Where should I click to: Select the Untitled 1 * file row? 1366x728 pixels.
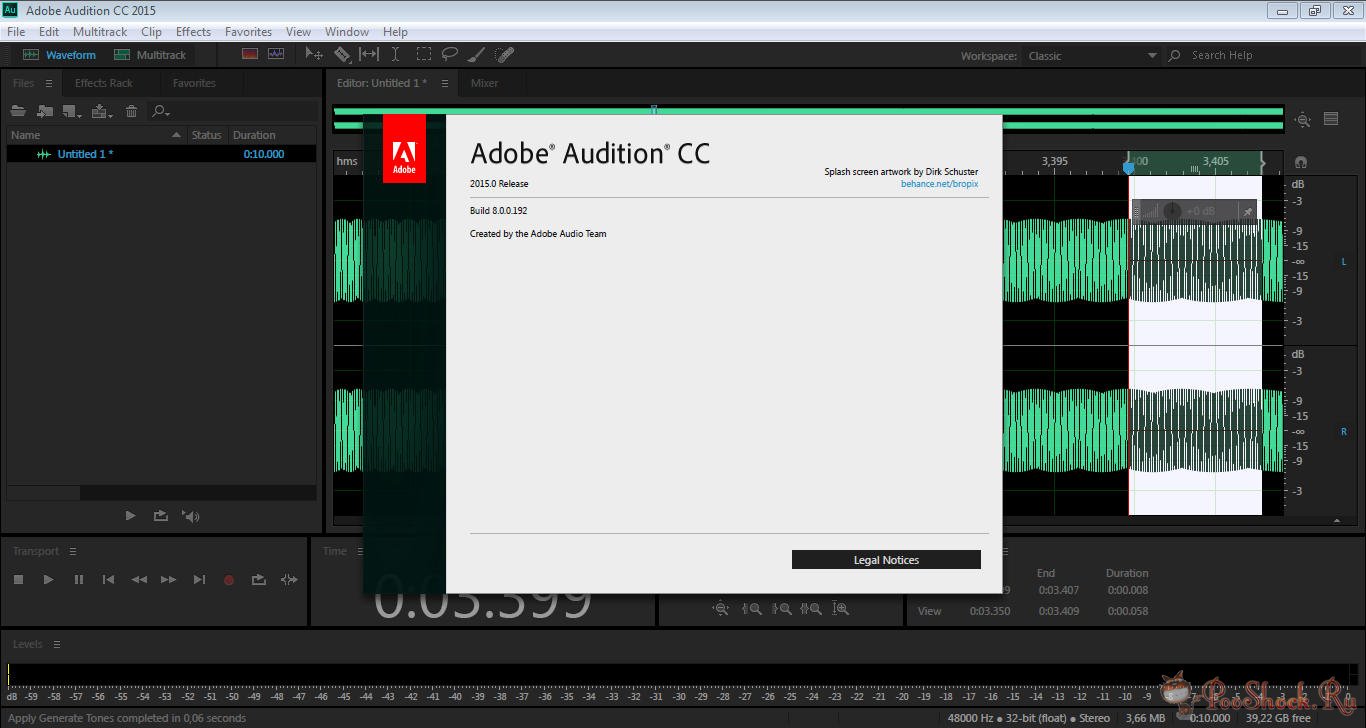click(x=161, y=154)
